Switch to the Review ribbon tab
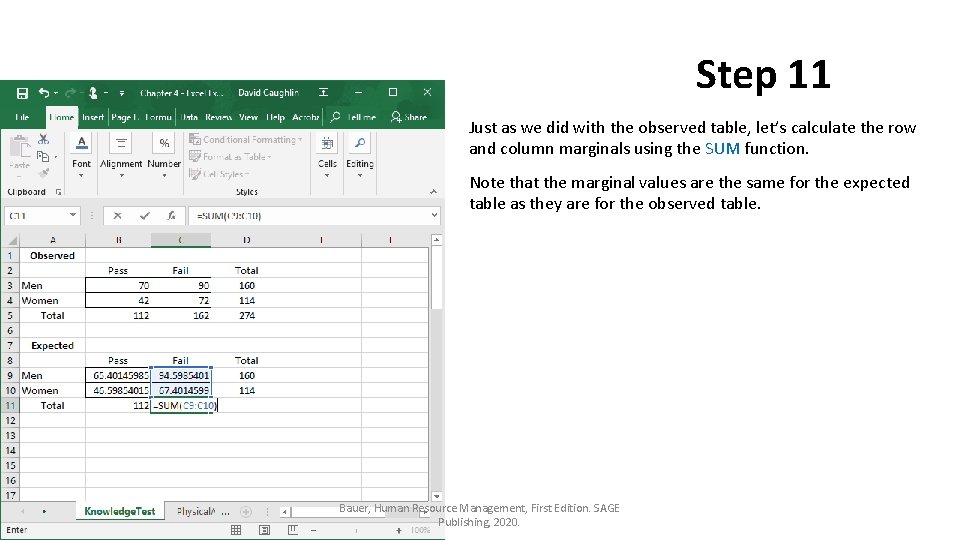Viewport: 960px width, 540px height. click(x=218, y=117)
